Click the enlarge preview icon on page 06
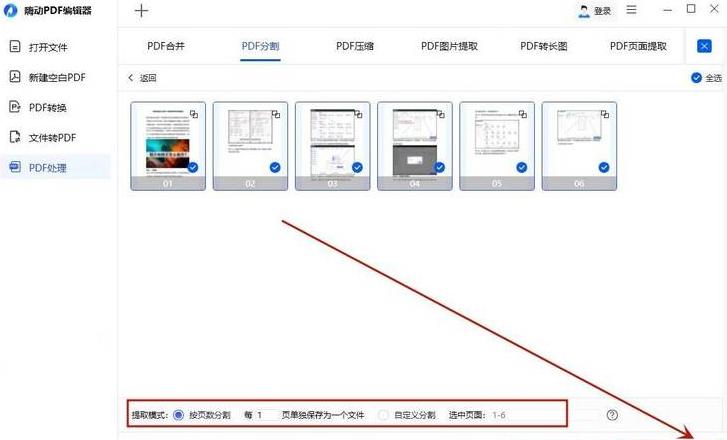 pos(605,114)
